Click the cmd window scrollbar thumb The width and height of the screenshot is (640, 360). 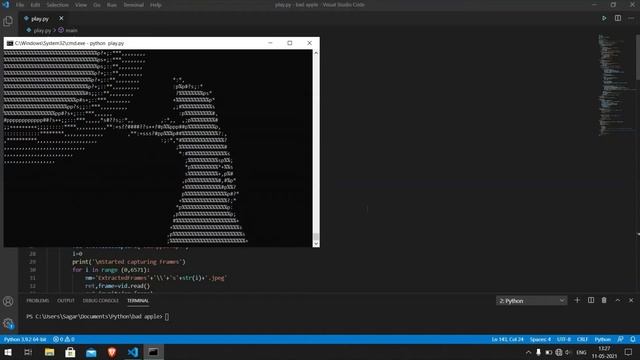coord(316,237)
